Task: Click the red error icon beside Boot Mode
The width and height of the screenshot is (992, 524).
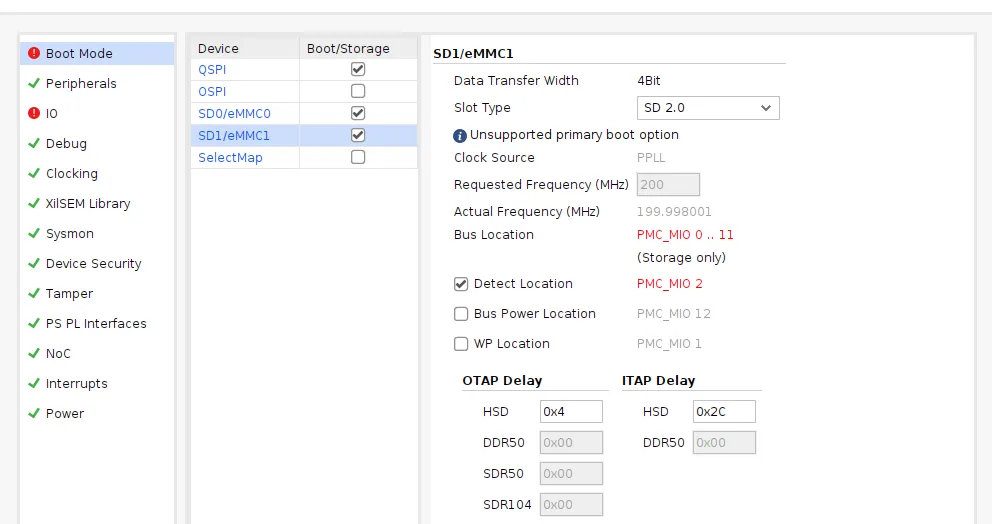Action: [34, 54]
